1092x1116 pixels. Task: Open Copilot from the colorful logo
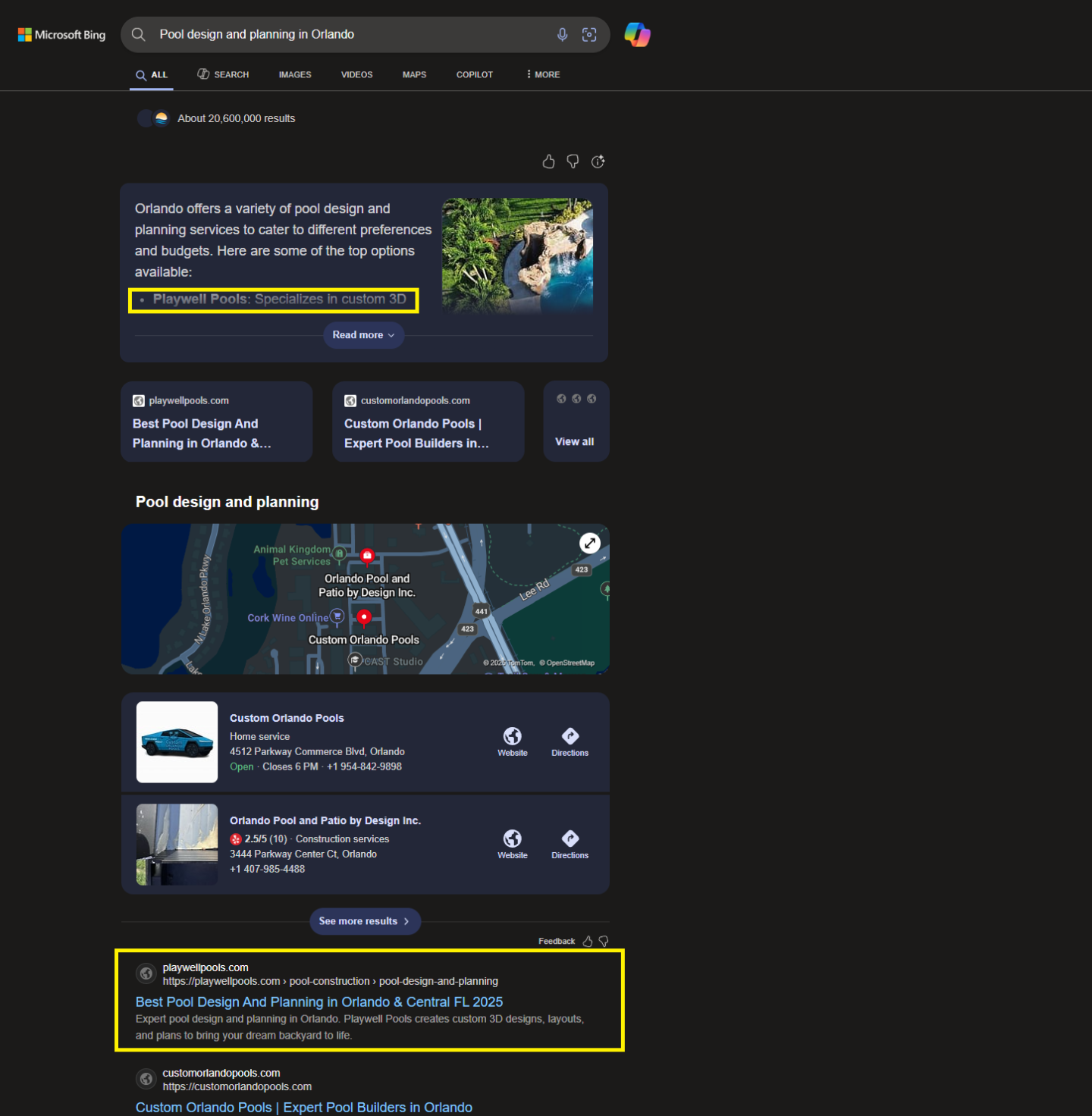pyautogui.click(x=637, y=35)
